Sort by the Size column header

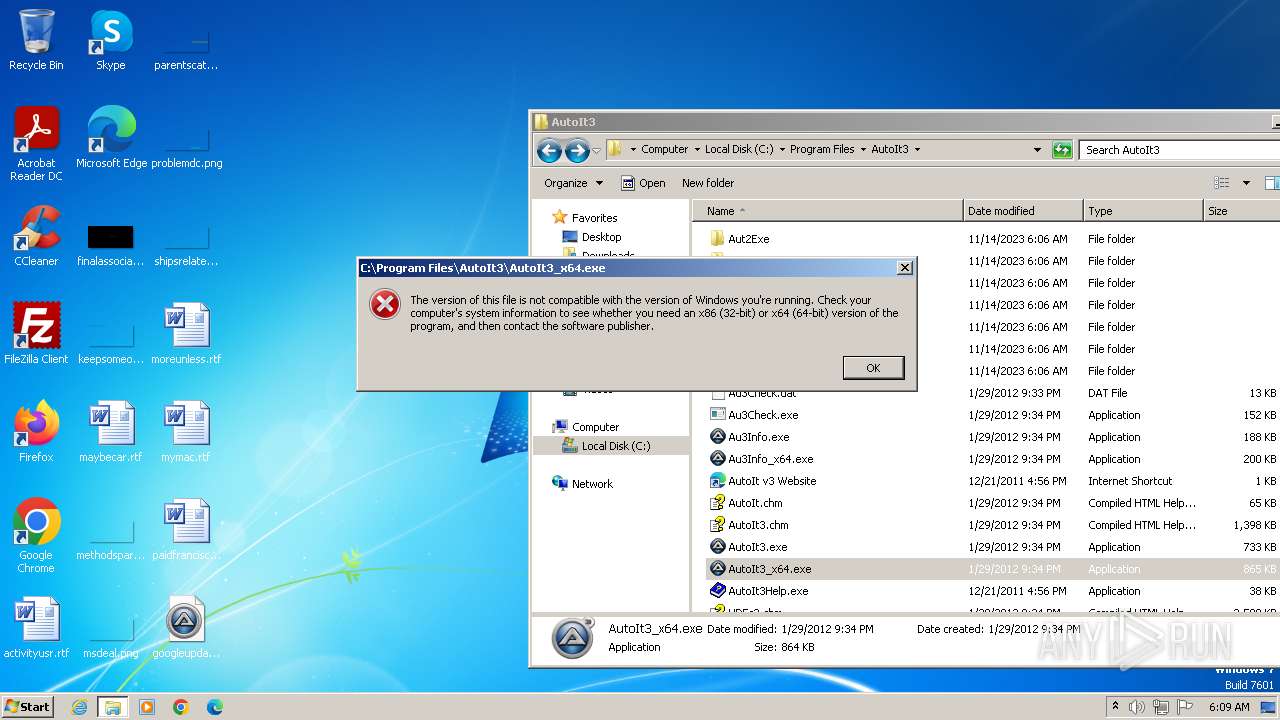[x=1241, y=211]
